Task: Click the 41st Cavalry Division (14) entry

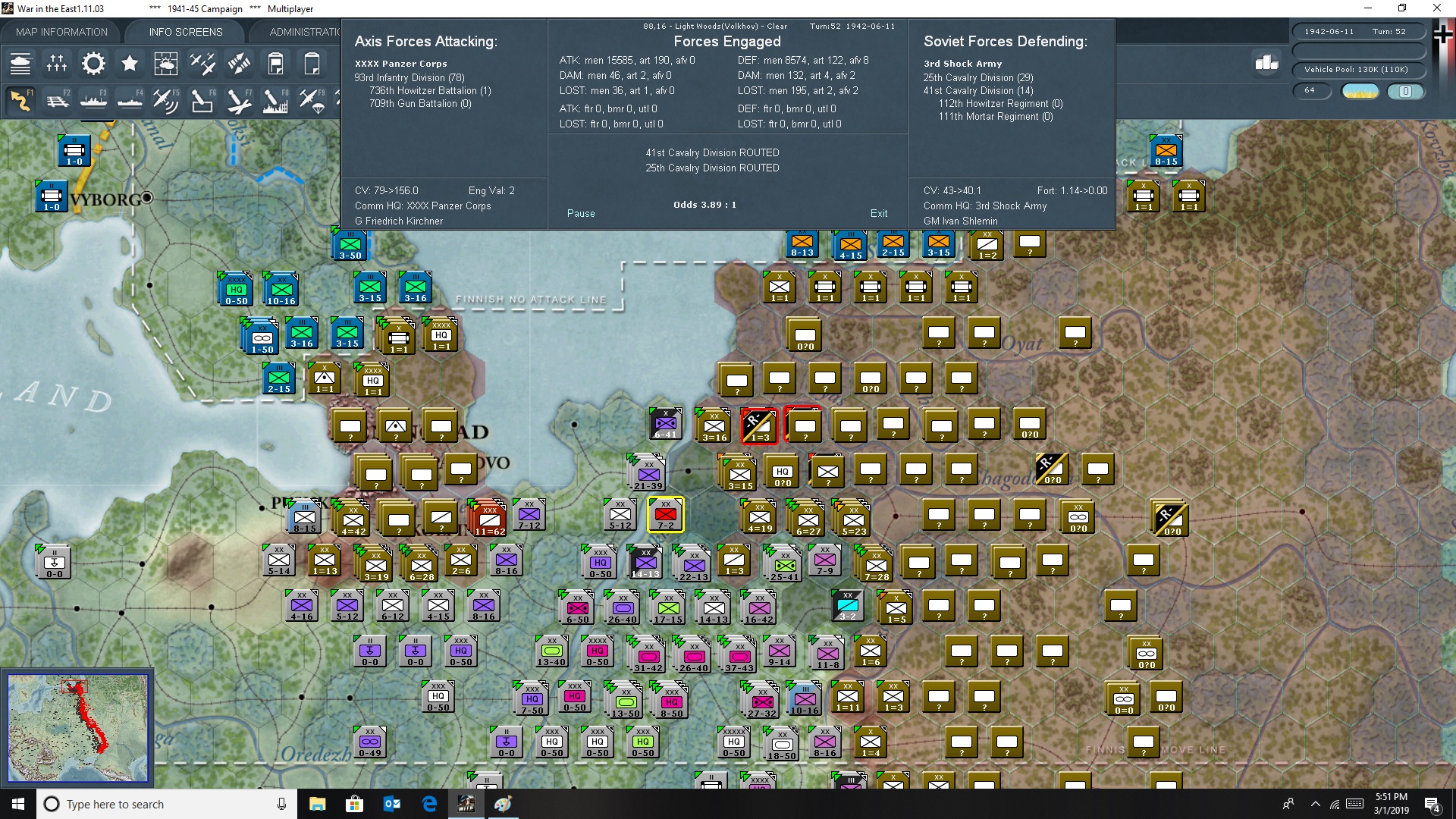Action: pyautogui.click(x=978, y=90)
